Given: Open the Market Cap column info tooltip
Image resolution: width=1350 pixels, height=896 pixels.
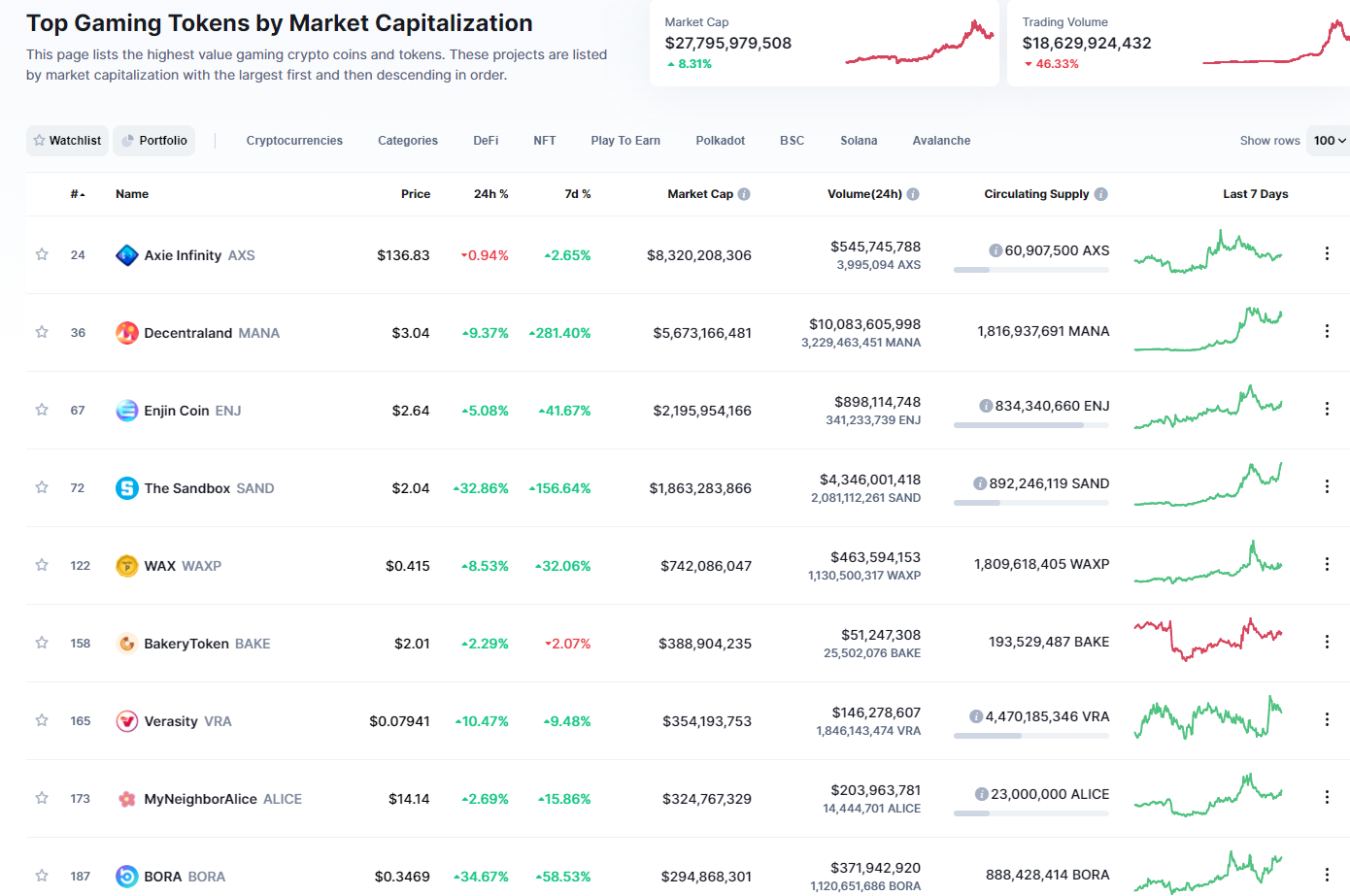Looking at the screenshot, I should click(744, 194).
